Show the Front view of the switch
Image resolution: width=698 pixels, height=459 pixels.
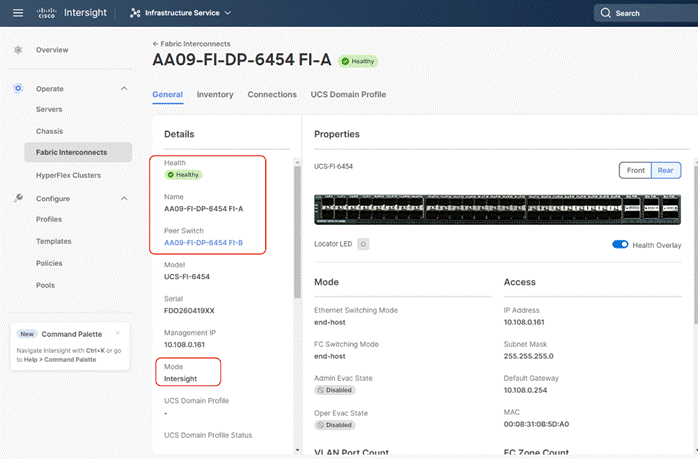635,171
